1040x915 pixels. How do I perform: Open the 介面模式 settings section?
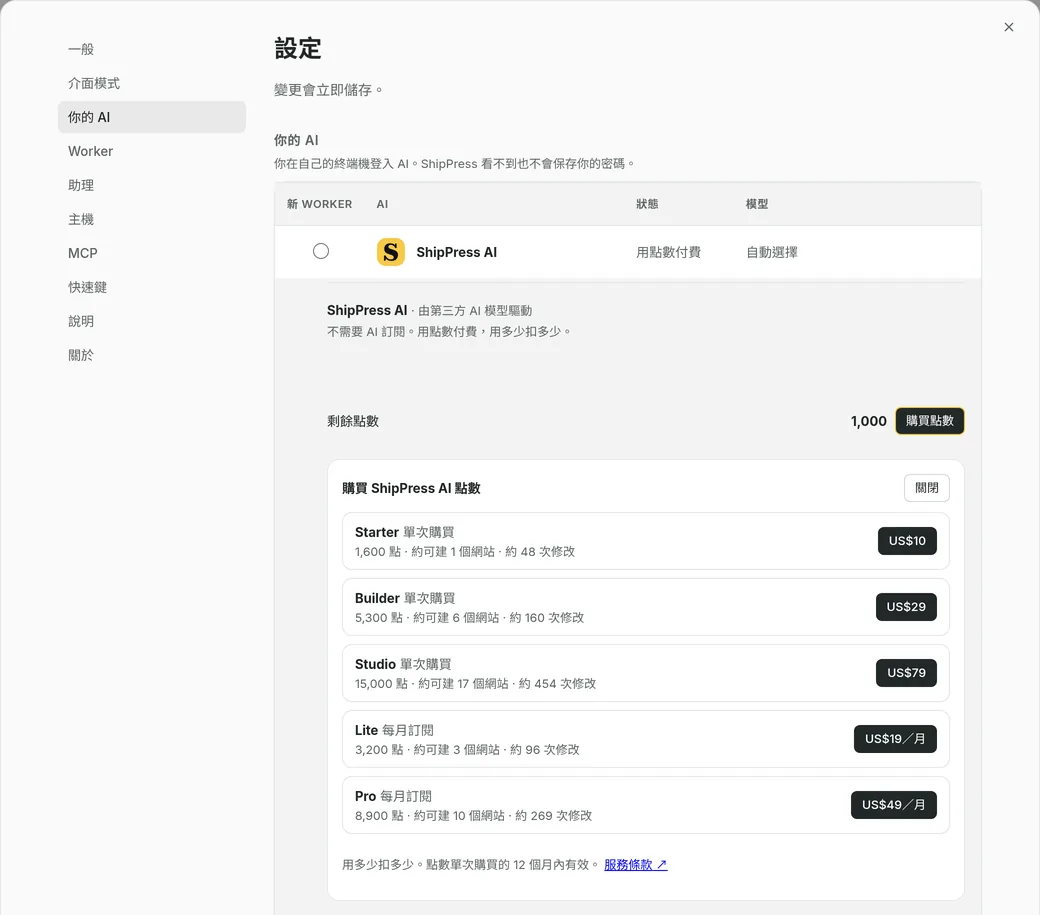[151, 83]
